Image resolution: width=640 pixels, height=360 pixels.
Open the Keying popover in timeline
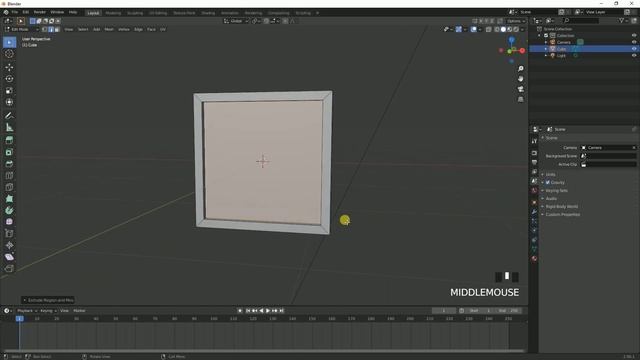48,311
